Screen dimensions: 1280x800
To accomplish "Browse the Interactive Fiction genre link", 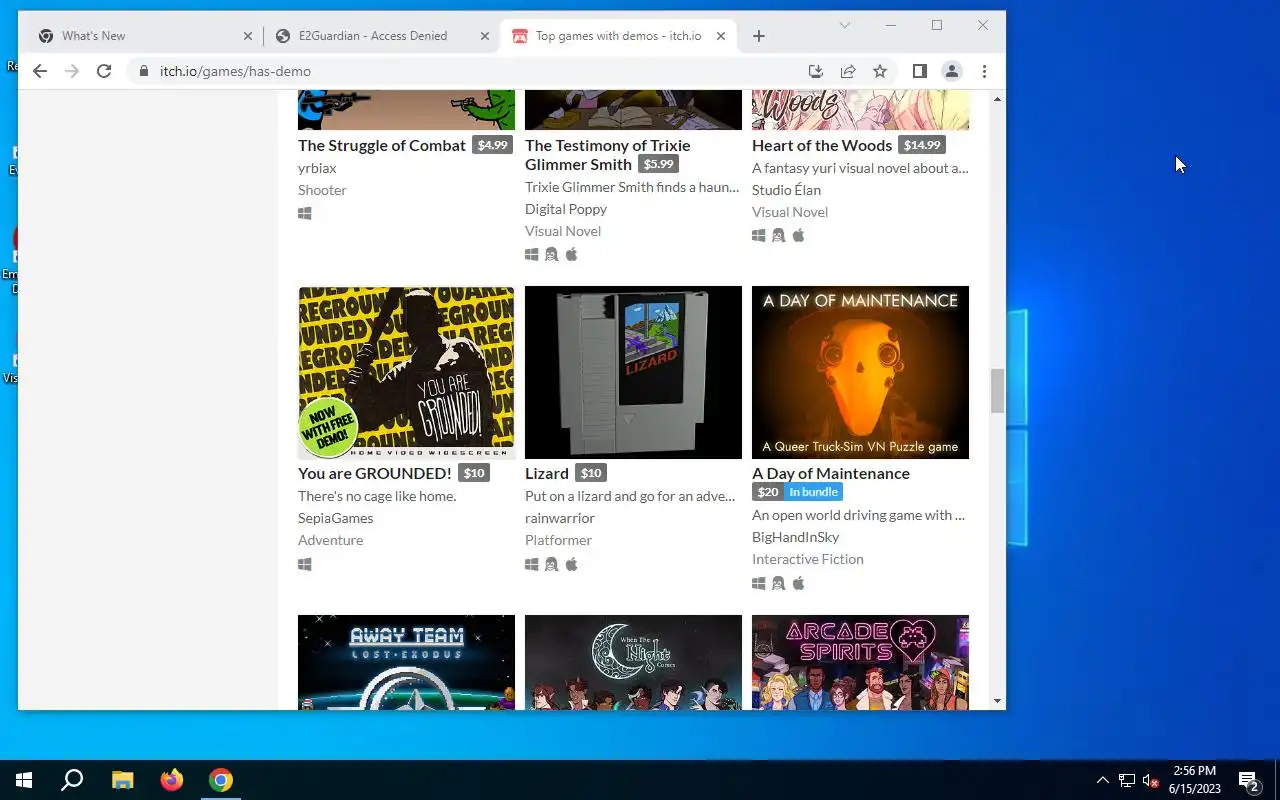I will pyautogui.click(x=808, y=559).
